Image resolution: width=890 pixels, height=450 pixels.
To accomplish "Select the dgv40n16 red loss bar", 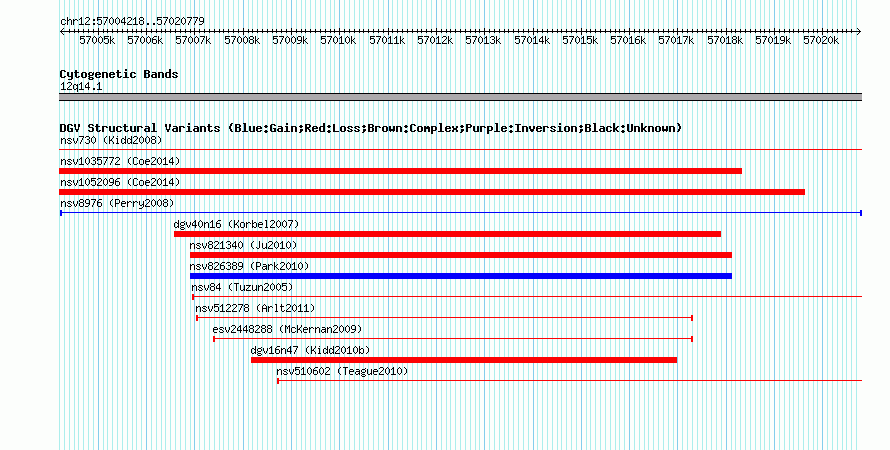I will click(x=447, y=234).
